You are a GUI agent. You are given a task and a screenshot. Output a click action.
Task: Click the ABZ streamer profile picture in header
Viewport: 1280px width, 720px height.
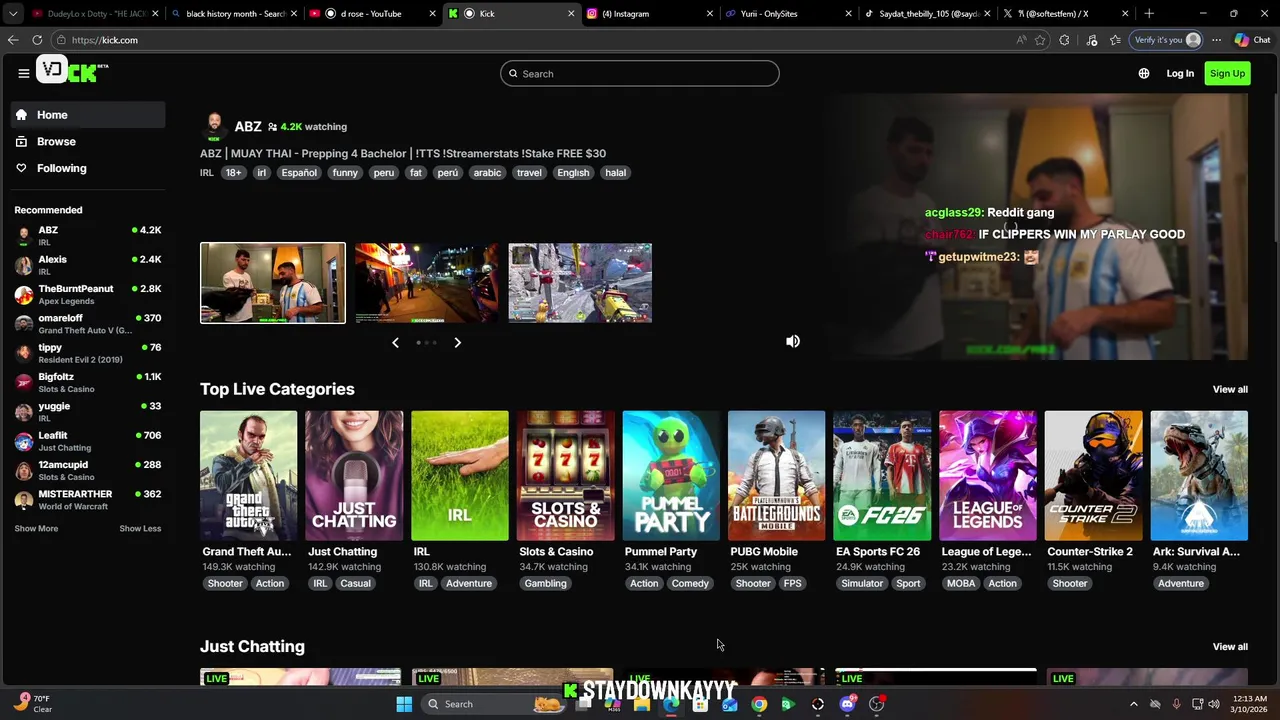click(x=213, y=126)
